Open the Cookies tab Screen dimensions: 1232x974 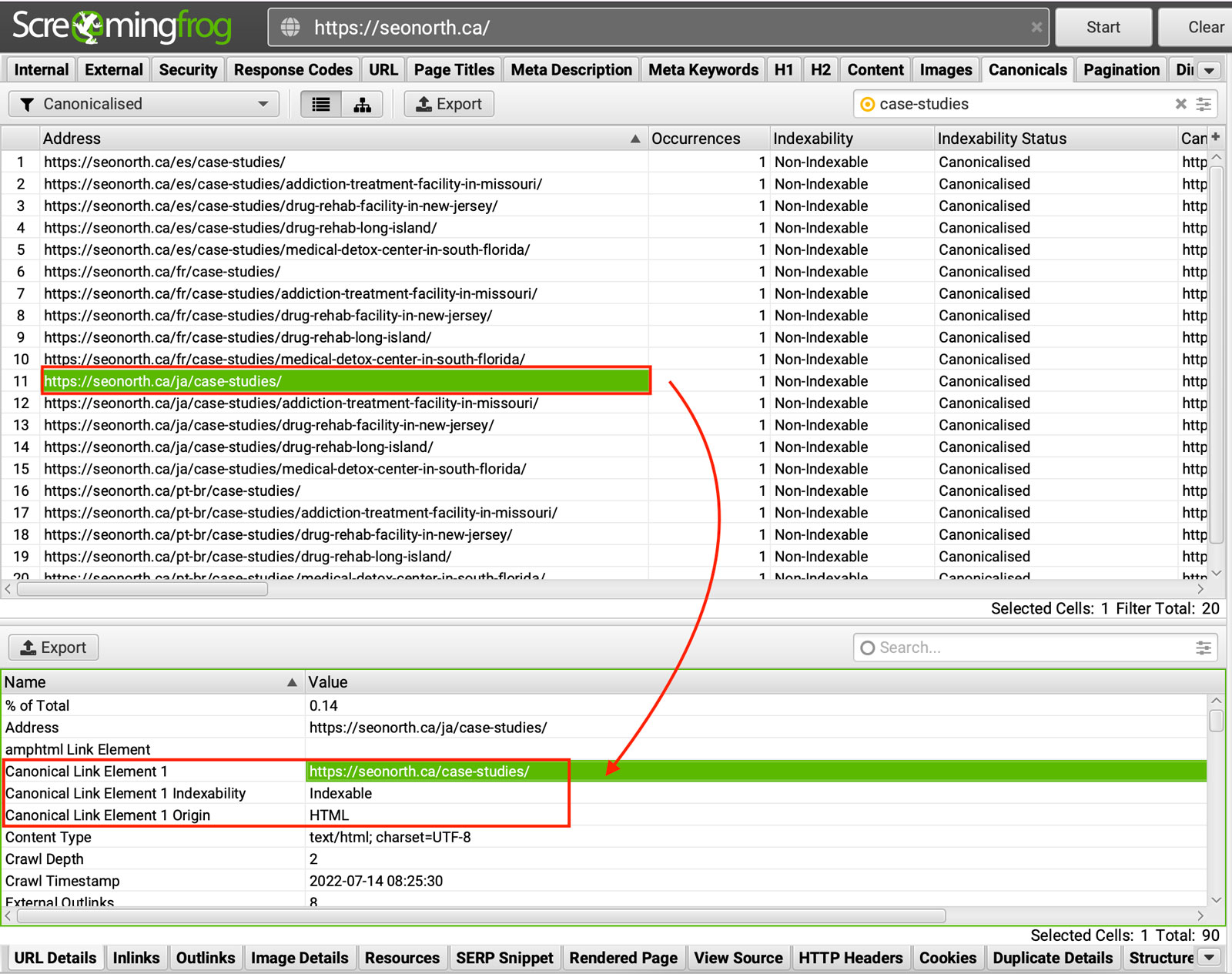click(947, 958)
